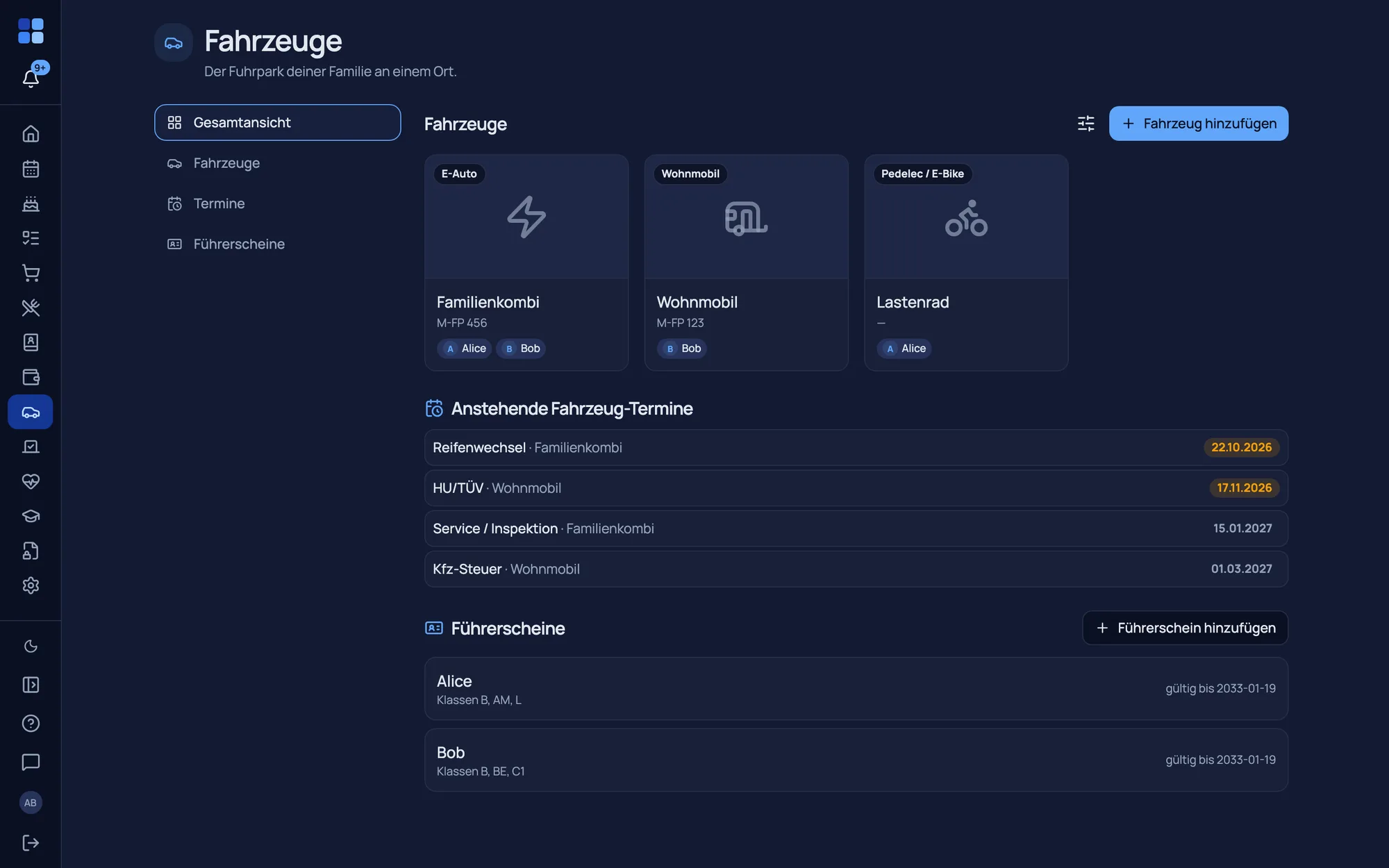The image size is (1389, 868).
Task: Open heart health icon in sidebar
Action: [31, 481]
